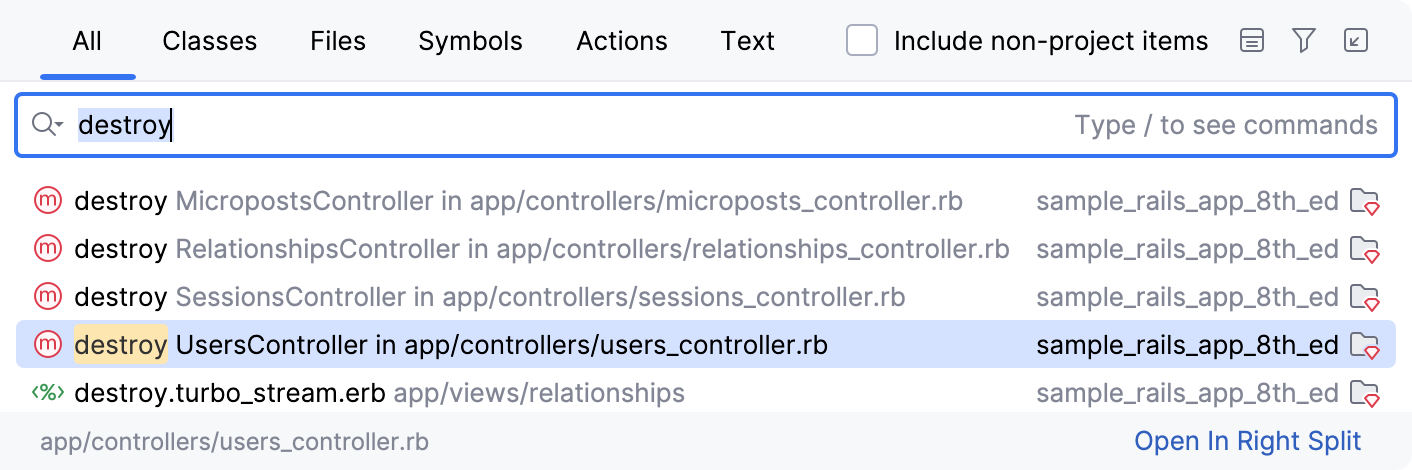The image size is (1412, 470).
Task: Select destroy in RelationshipsController result
Action: [x=706, y=249]
